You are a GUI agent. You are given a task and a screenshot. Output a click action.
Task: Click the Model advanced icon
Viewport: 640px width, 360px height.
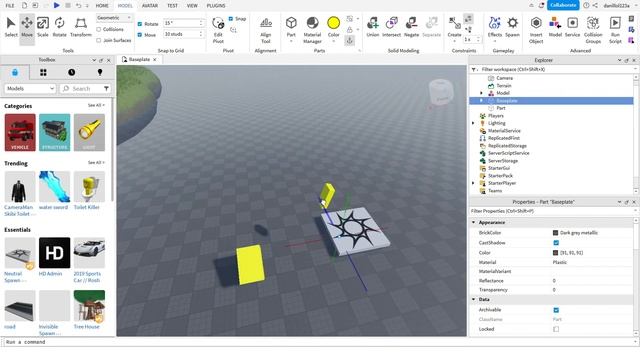[555, 27]
